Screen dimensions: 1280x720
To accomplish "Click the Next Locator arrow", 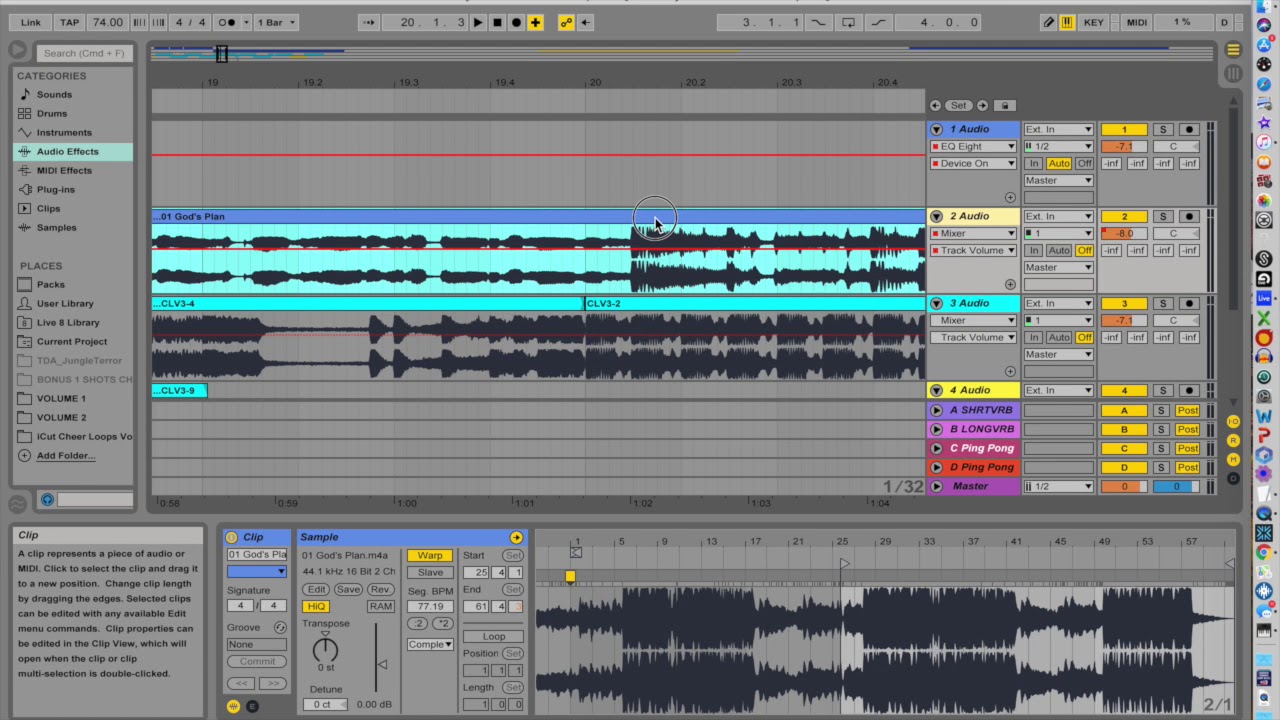I will [982, 105].
